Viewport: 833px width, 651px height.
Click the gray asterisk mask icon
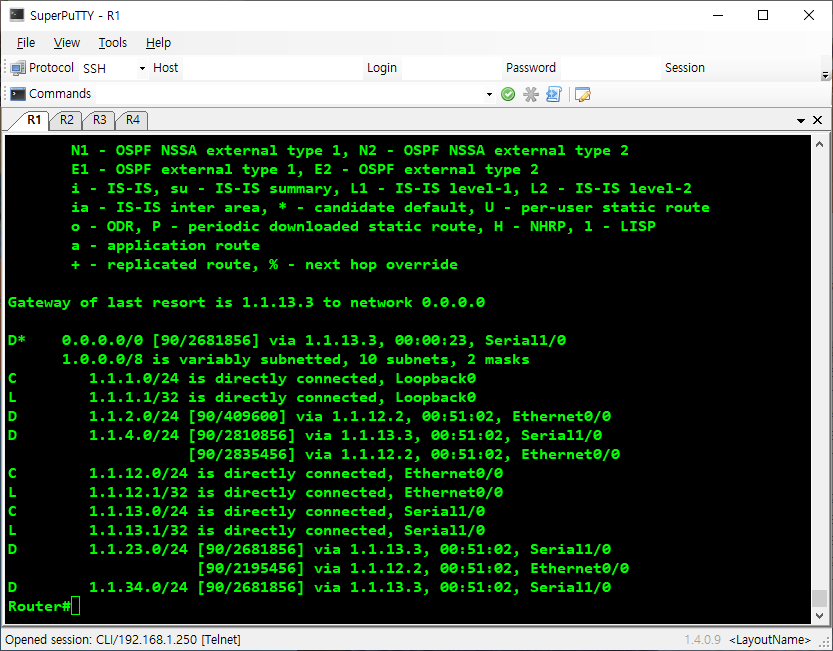click(531, 95)
